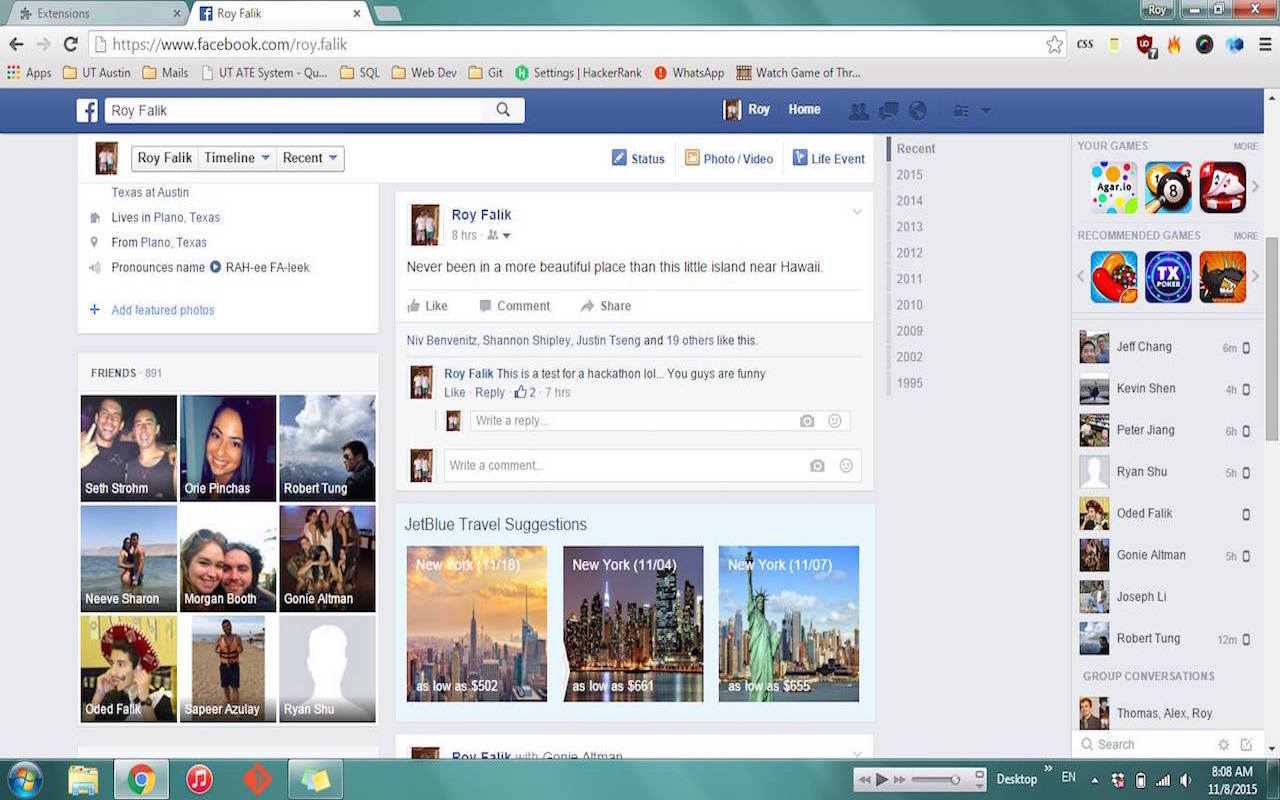
Task: Click Add featured photos link
Action: pos(163,310)
